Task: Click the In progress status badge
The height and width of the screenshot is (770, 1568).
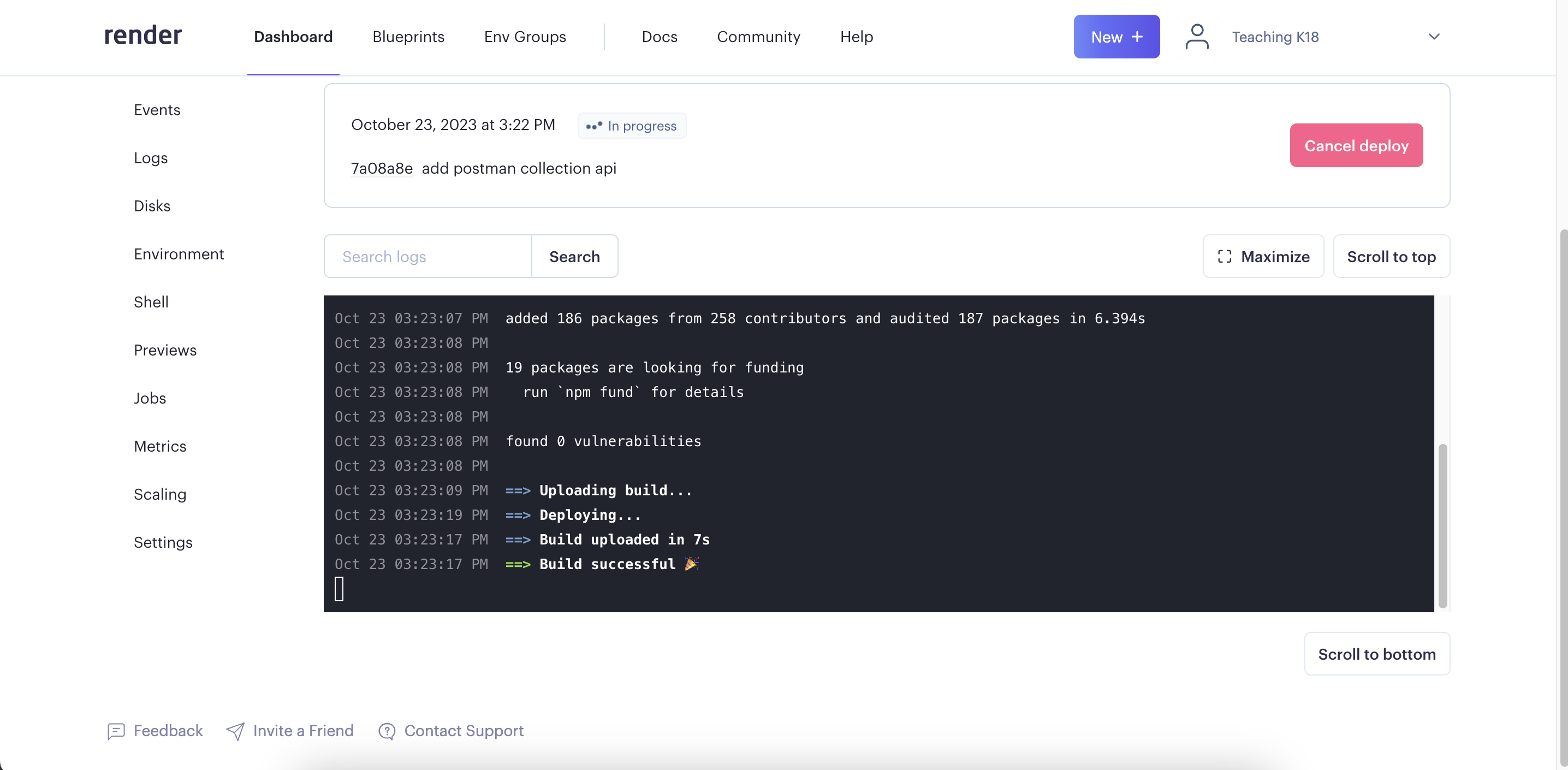Action: pyautogui.click(x=631, y=126)
